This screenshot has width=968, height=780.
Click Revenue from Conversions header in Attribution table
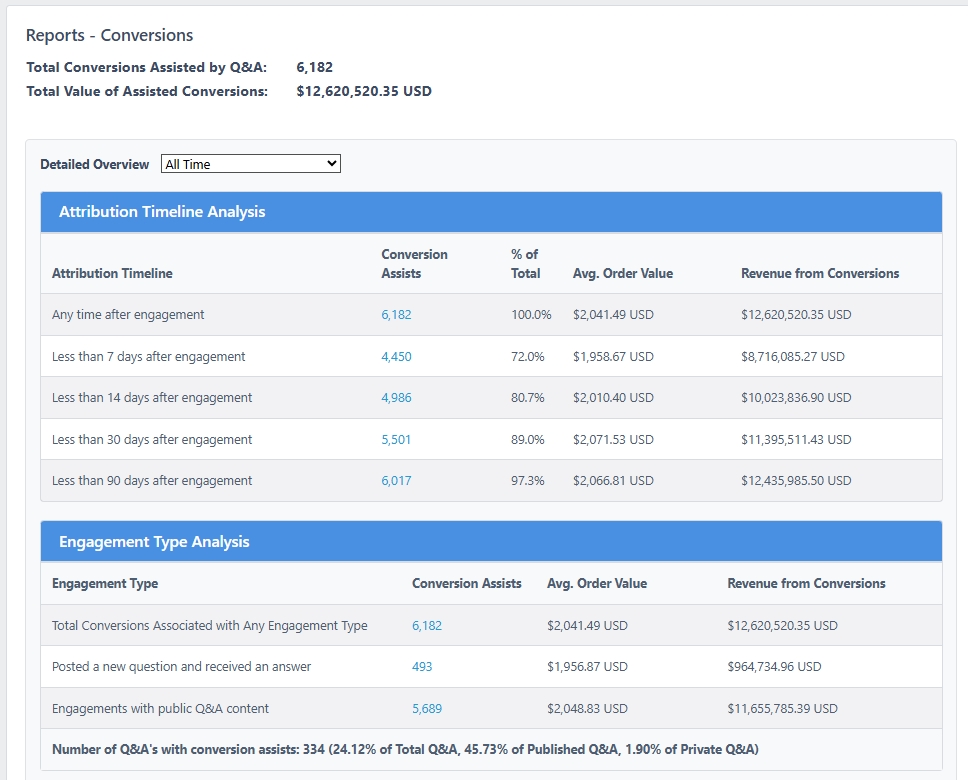[820, 274]
